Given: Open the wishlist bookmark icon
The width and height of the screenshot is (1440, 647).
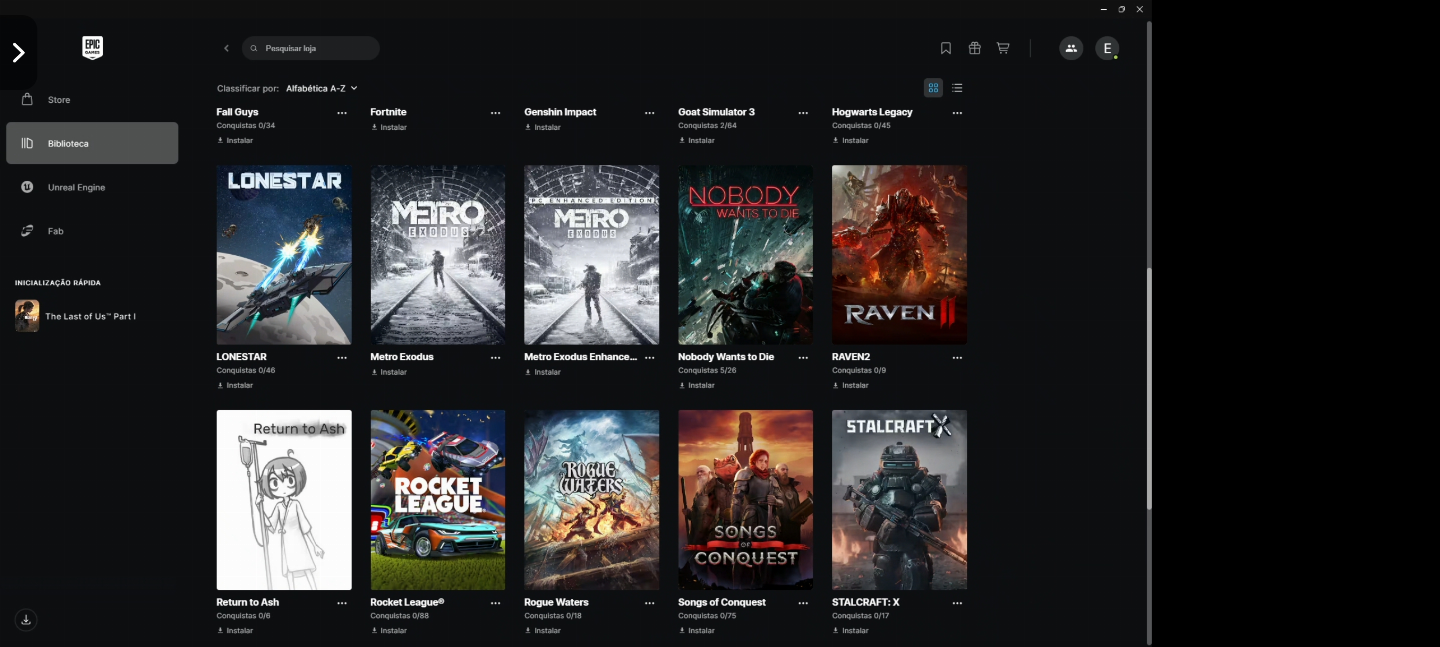Looking at the screenshot, I should click(x=946, y=48).
